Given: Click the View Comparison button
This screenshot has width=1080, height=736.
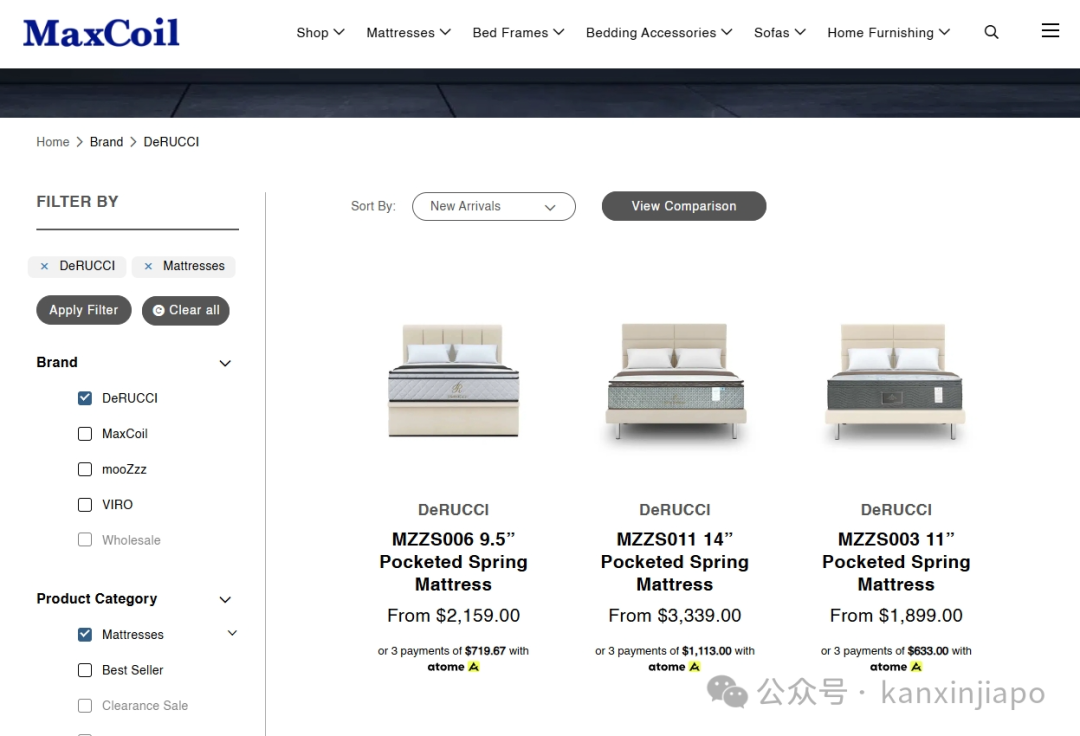Looking at the screenshot, I should coord(684,206).
